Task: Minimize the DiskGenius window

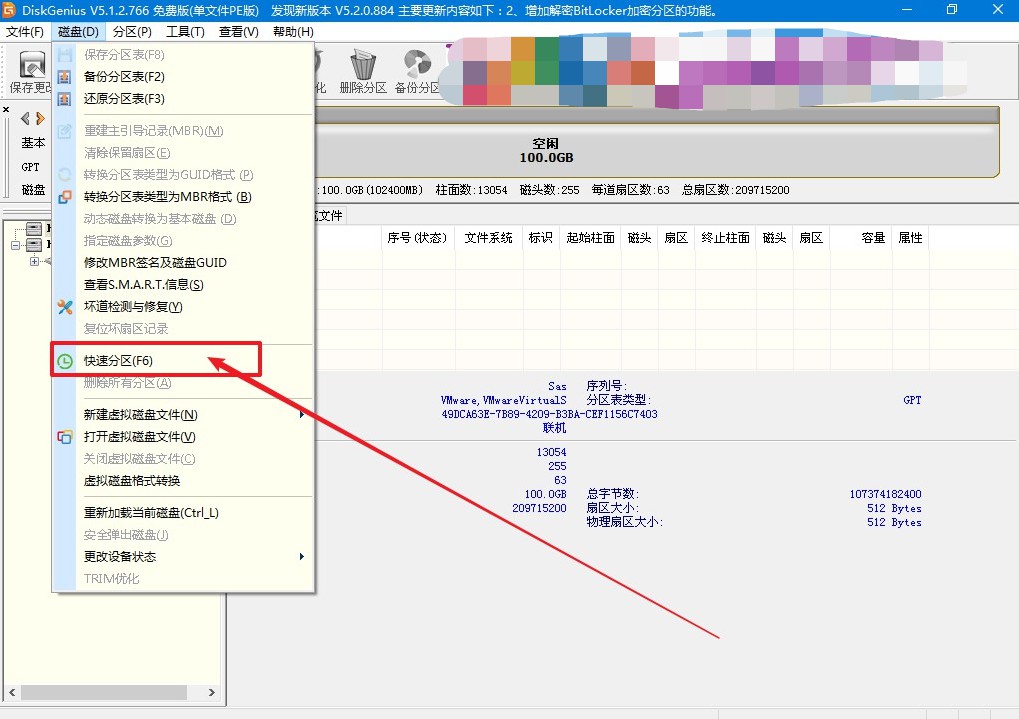Action: (907, 10)
